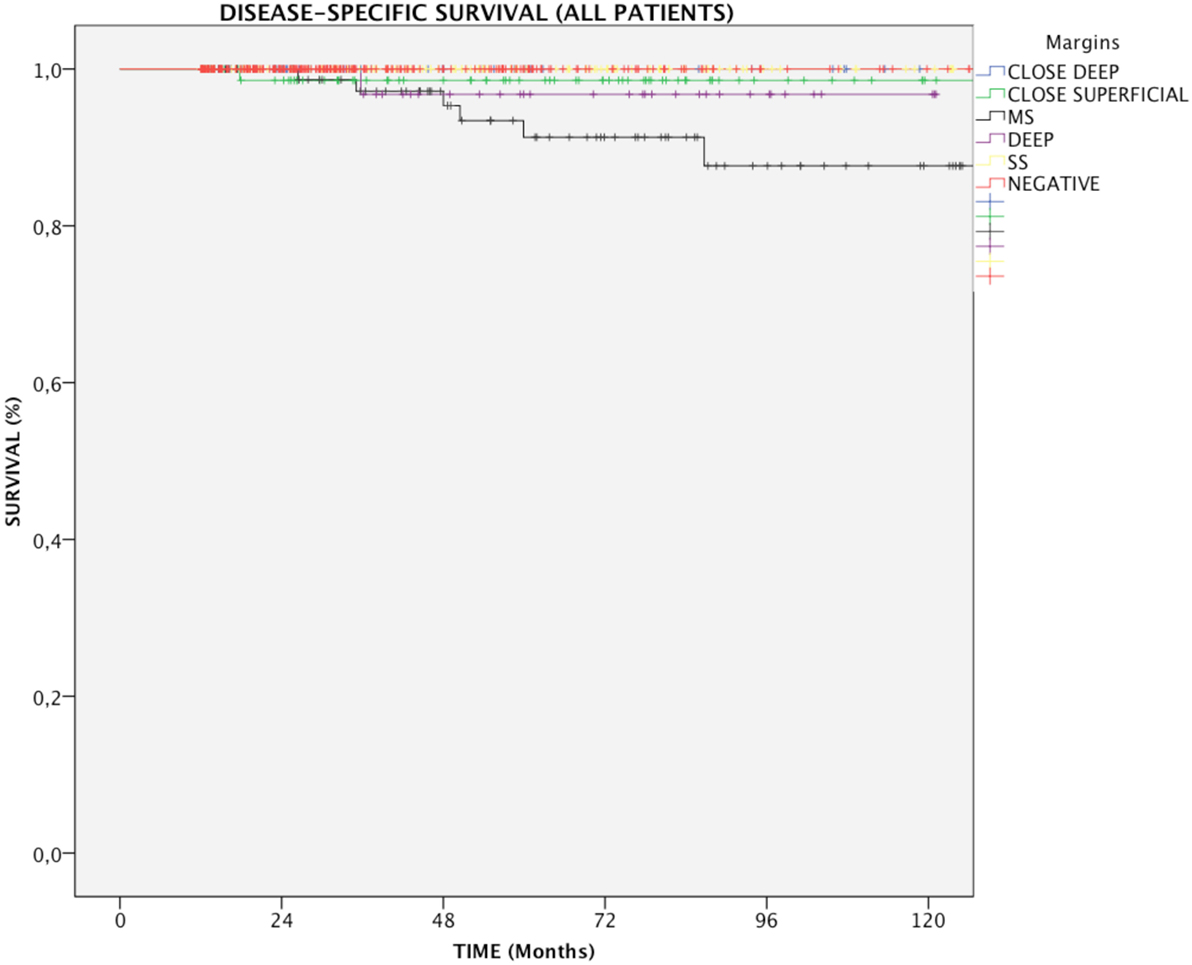This screenshot has width=1192, height=965.
Task: Click the black censored marker in legend
Action: click(x=990, y=231)
